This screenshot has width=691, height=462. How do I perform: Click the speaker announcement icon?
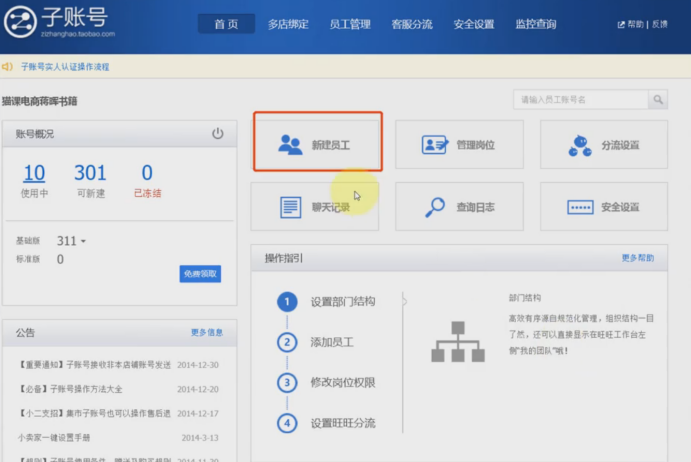(7, 67)
